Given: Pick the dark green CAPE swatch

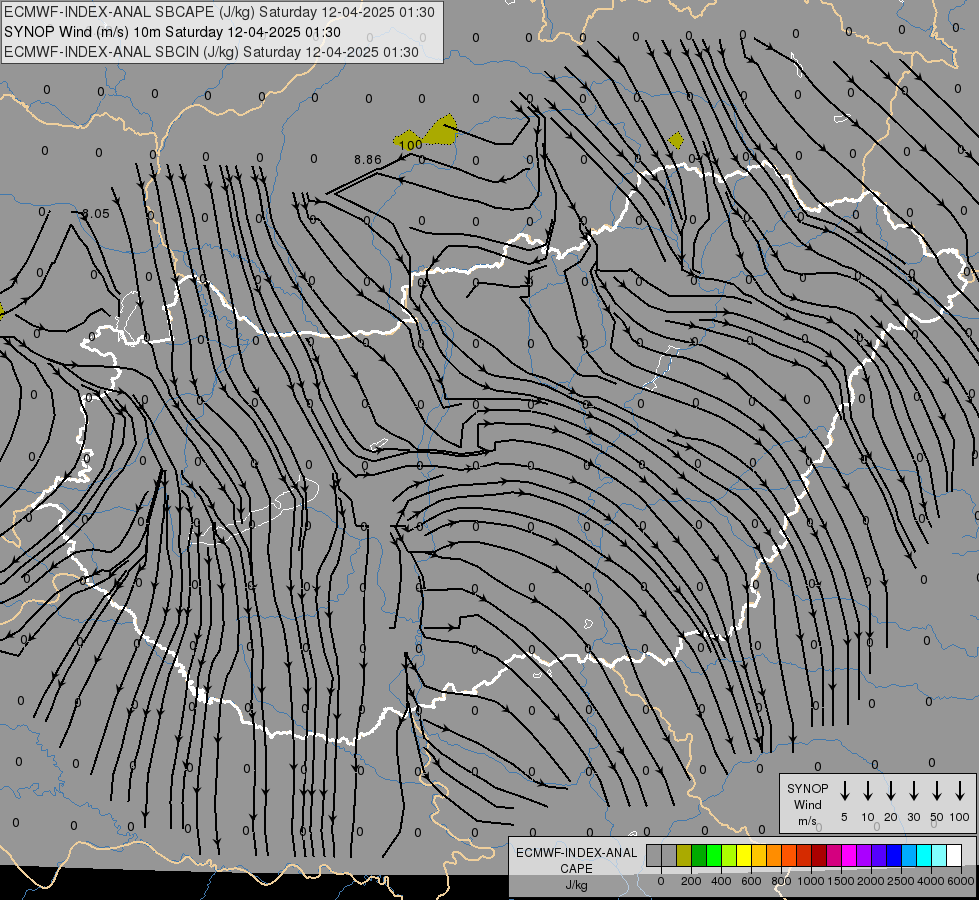Looking at the screenshot, I should 699,855.
